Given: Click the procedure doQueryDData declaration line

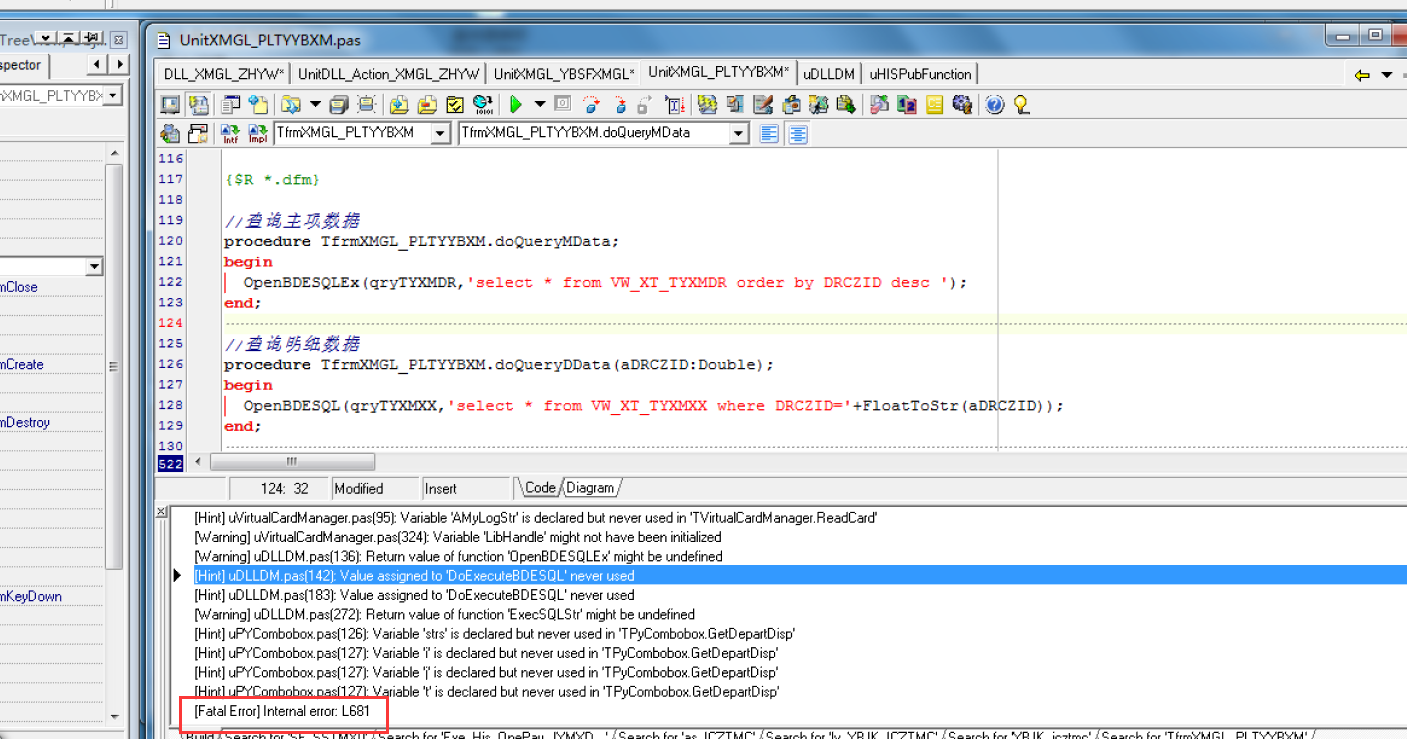Looking at the screenshot, I should 499,364.
